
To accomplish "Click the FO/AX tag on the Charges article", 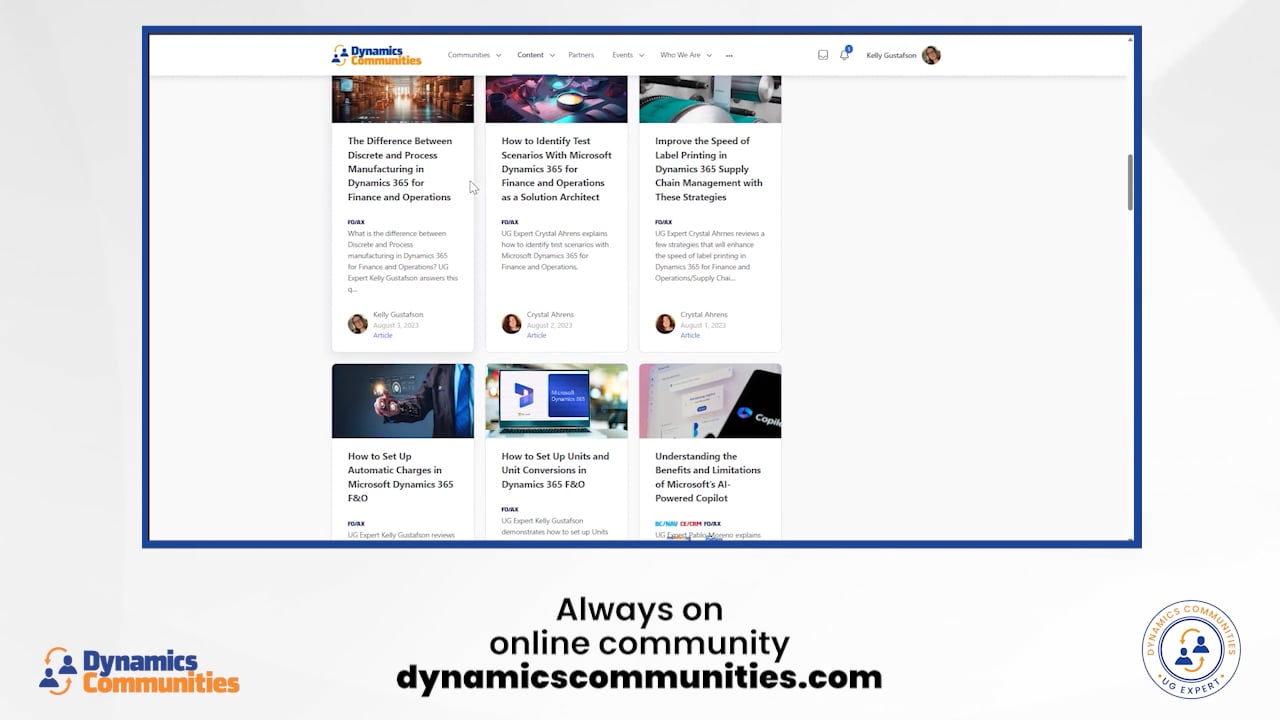I will tap(355, 523).
